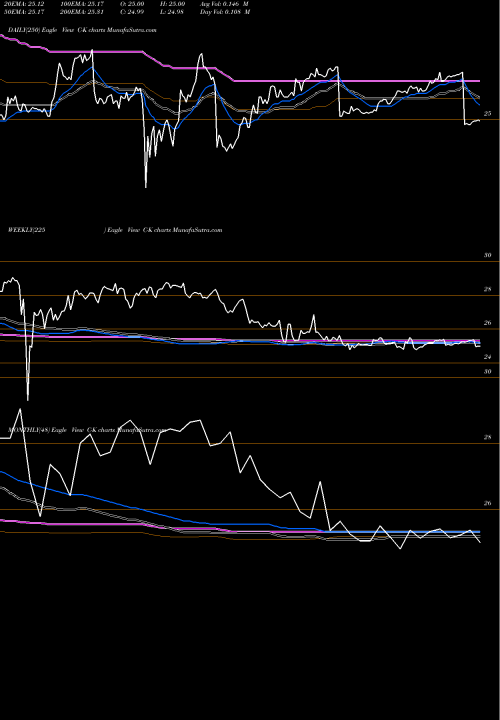The height and width of the screenshot is (720, 500).
Task: Click the 28 axis label of weekly chart
Action: pyautogui.click(x=488, y=289)
